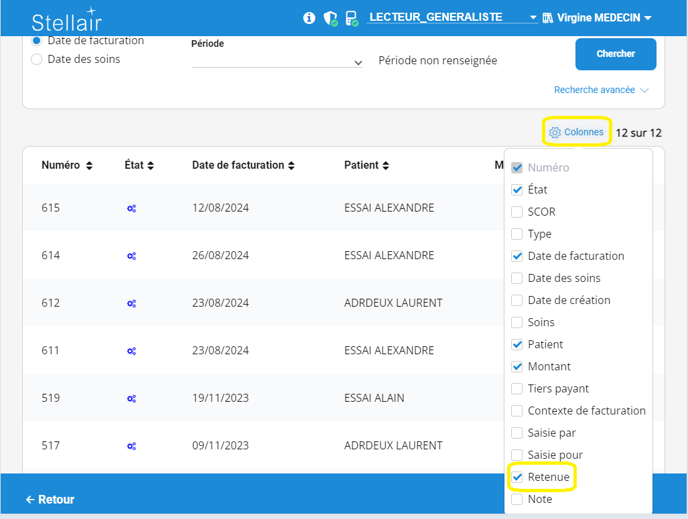The height and width of the screenshot is (519, 688).
Task: Click the shield security status icon
Action: click(x=330, y=18)
